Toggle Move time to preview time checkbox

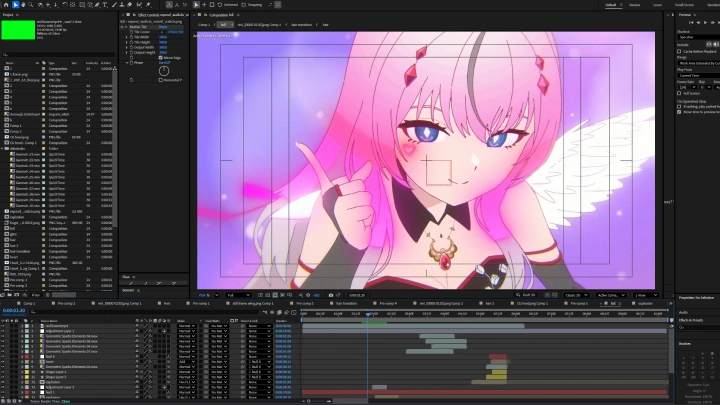[679, 112]
